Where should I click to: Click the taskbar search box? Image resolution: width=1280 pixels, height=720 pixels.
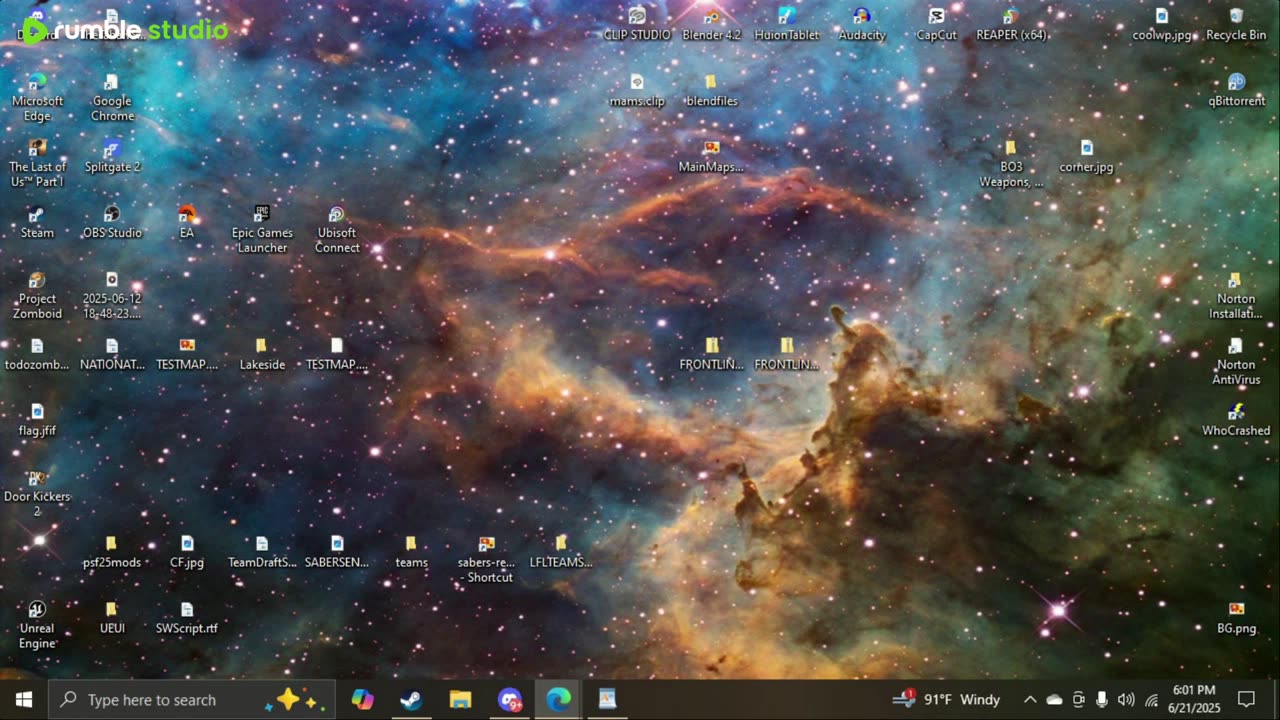[x=192, y=699]
